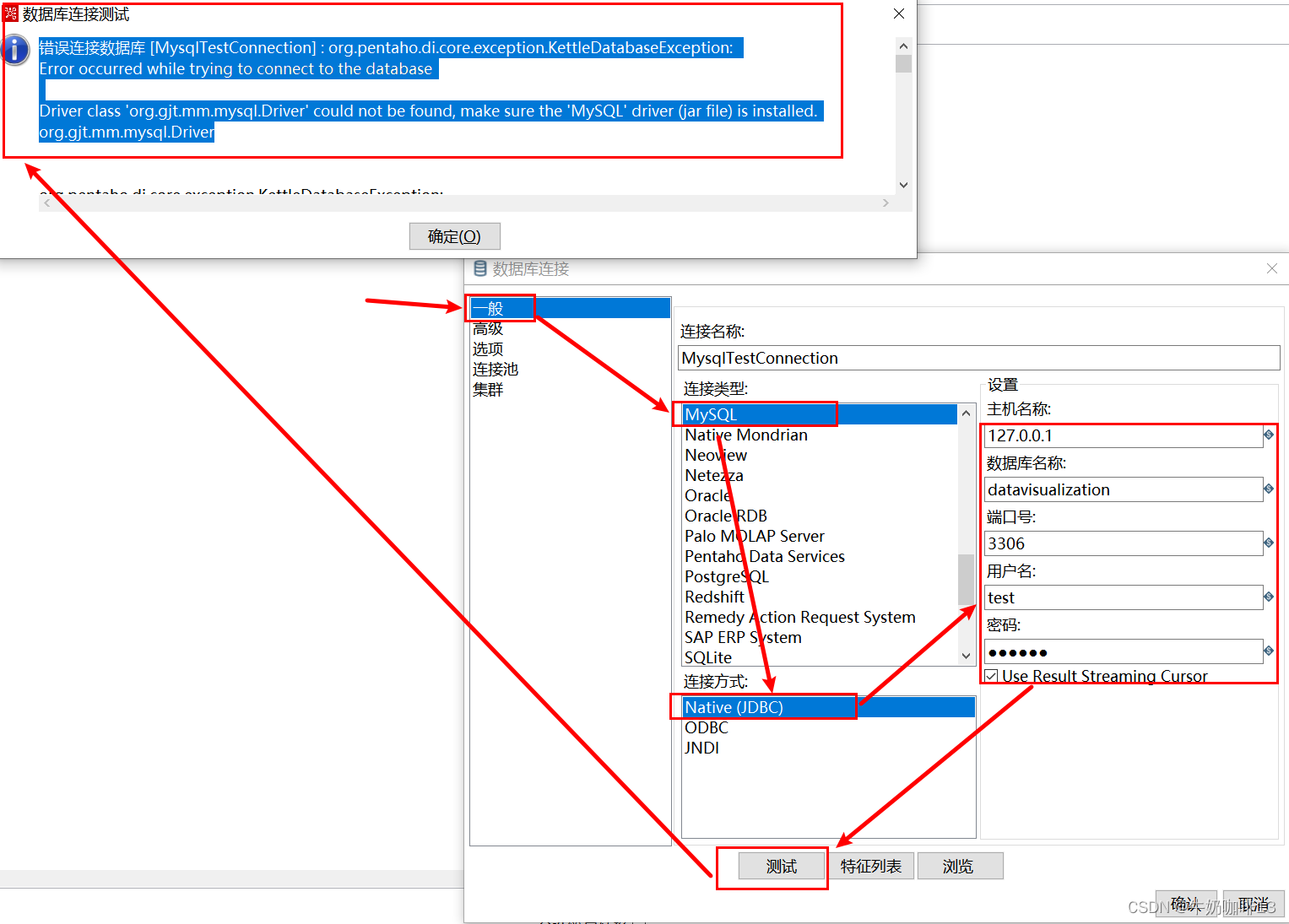Click the 测试 button to test the connection
The image size is (1289, 924).
point(780,866)
